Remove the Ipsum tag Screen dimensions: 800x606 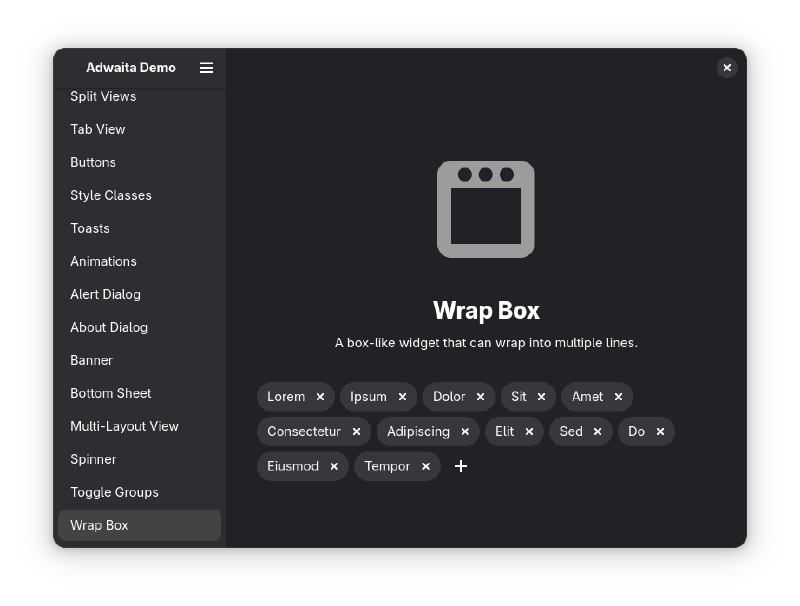click(402, 397)
